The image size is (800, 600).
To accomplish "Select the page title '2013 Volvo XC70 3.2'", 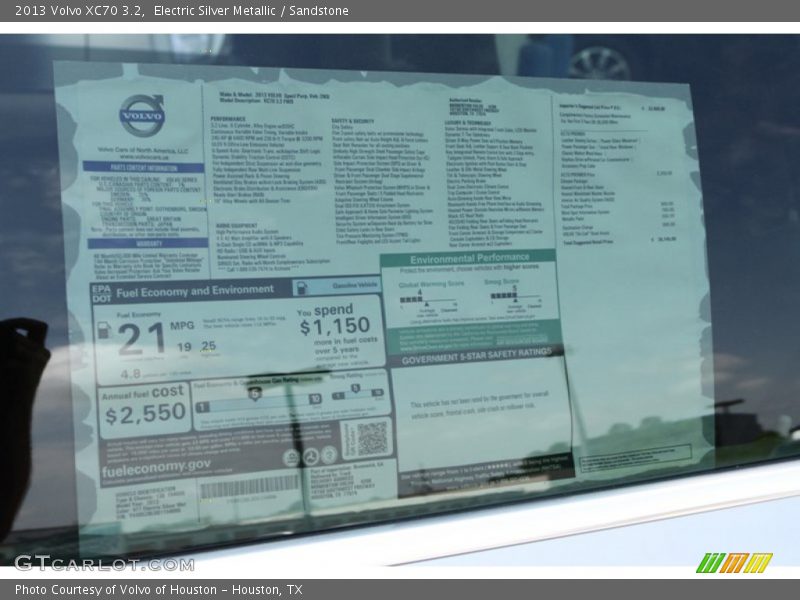I will (x=79, y=11).
